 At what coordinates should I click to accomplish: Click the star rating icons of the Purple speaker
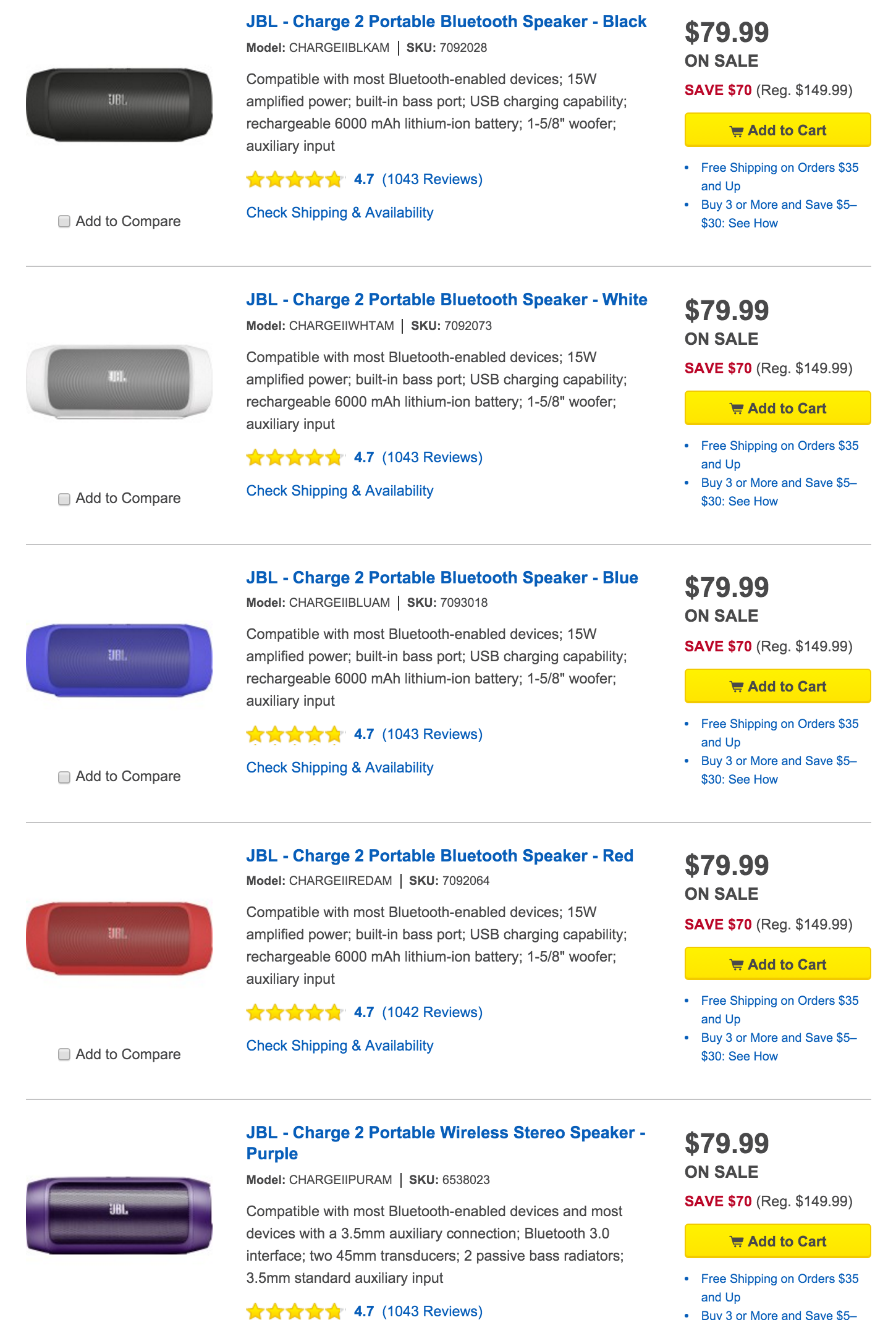[294, 1311]
